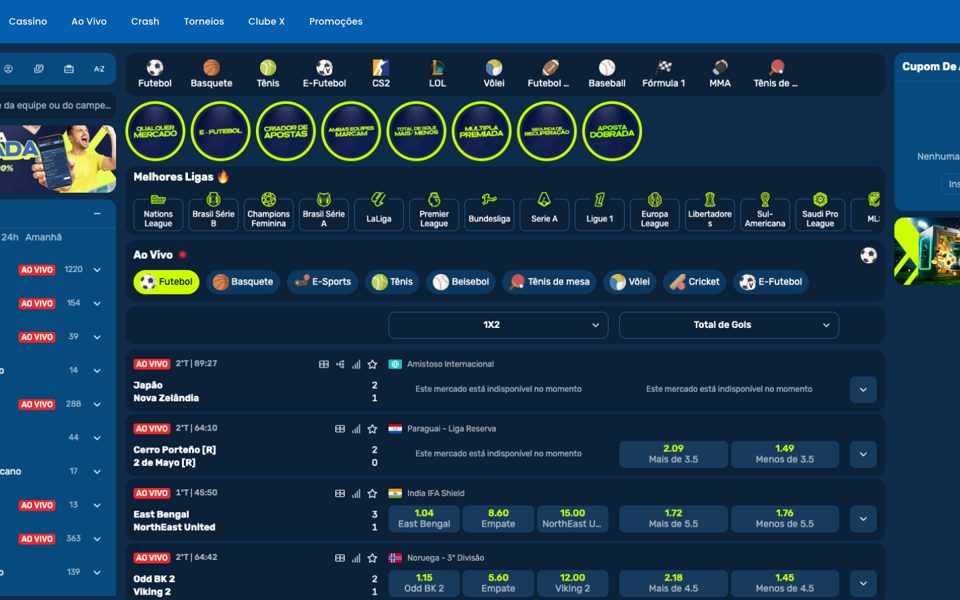Open the 1X2 market dropdown
Screen dimensions: 960x600
(x=498, y=325)
